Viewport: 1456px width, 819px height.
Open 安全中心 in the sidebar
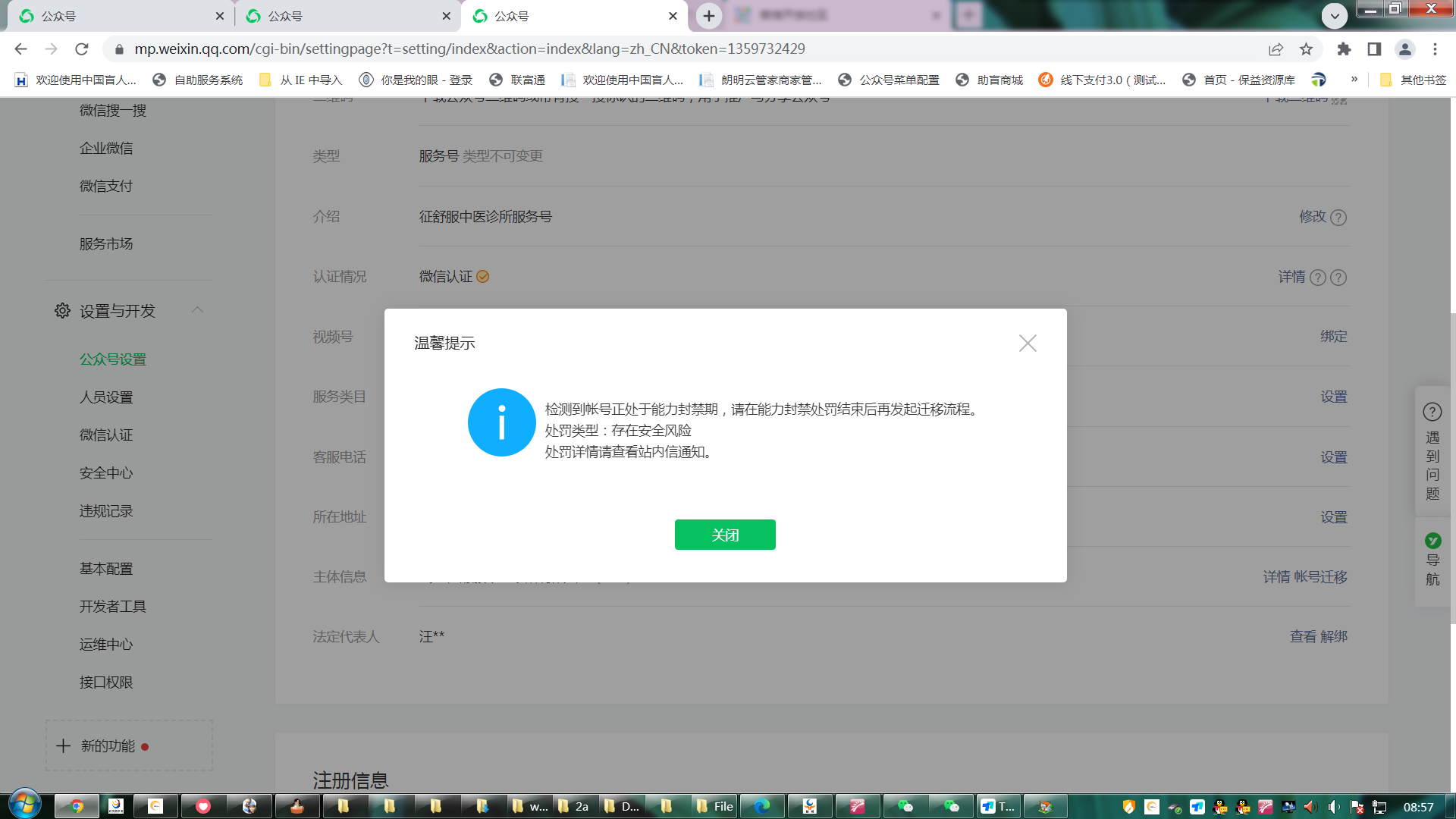[x=106, y=473]
